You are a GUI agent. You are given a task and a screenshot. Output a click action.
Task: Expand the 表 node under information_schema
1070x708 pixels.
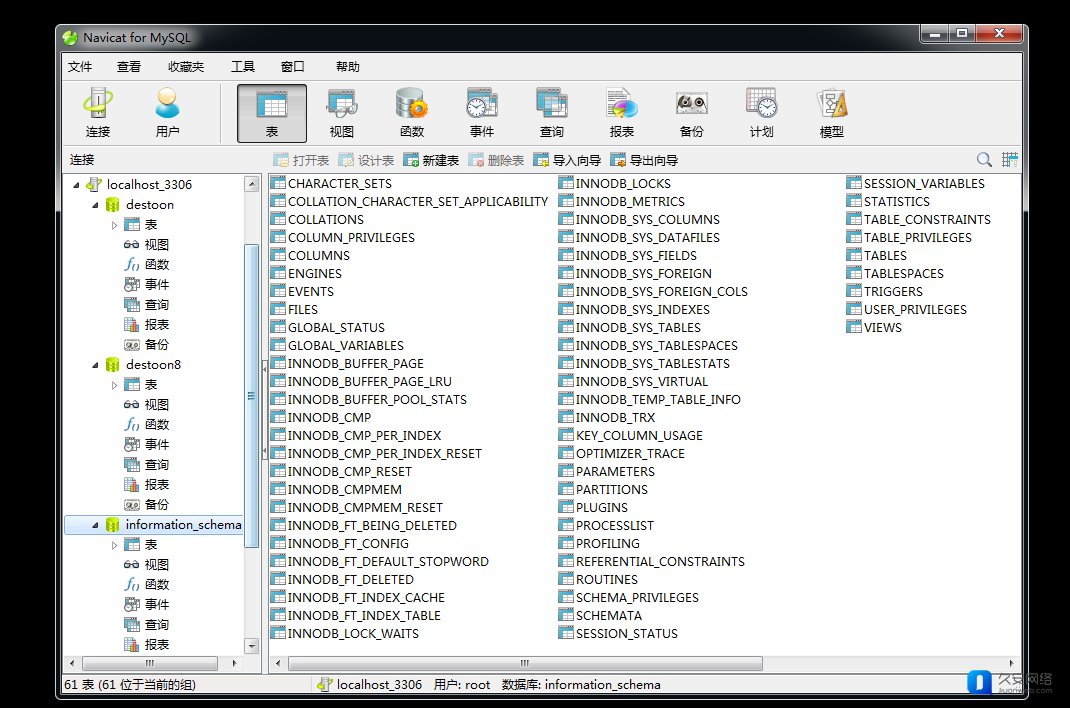click(115, 545)
